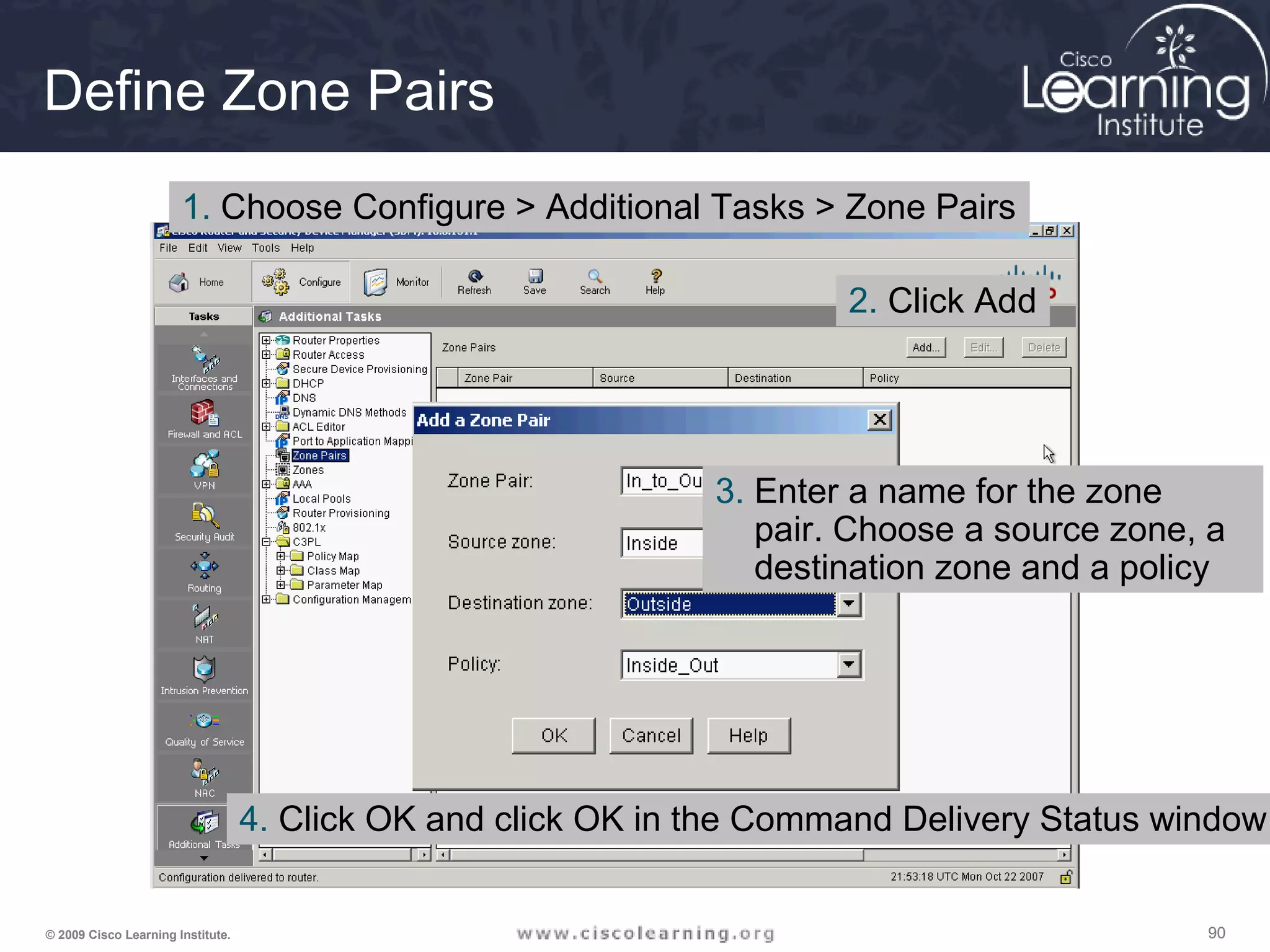The image size is (1270, 952).
Task: Open the Policy dropdown arrow
Action: click(x=848, y=665)
